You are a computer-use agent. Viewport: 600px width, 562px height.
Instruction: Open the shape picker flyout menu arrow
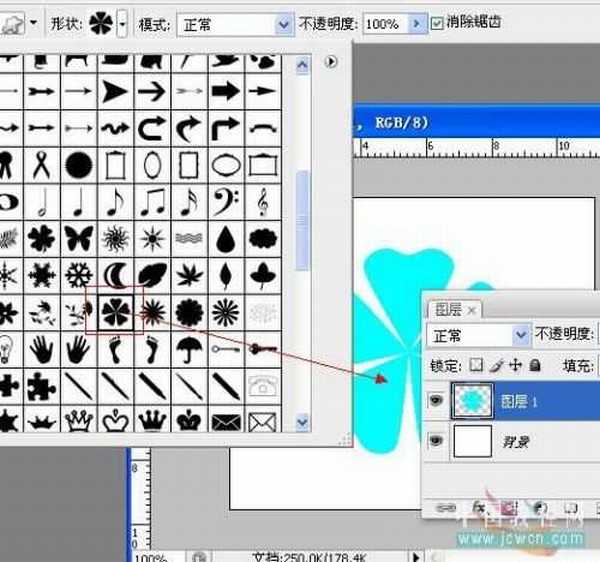(330, 62)
